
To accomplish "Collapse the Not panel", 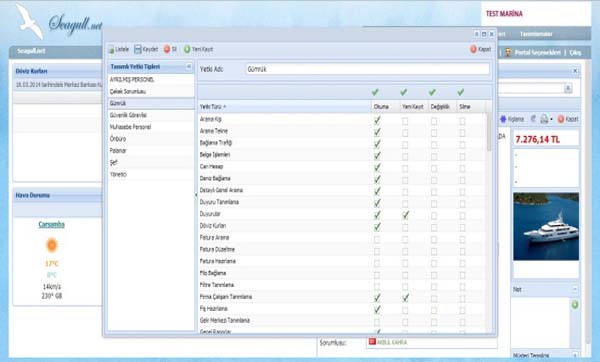I will pos(575,289).
